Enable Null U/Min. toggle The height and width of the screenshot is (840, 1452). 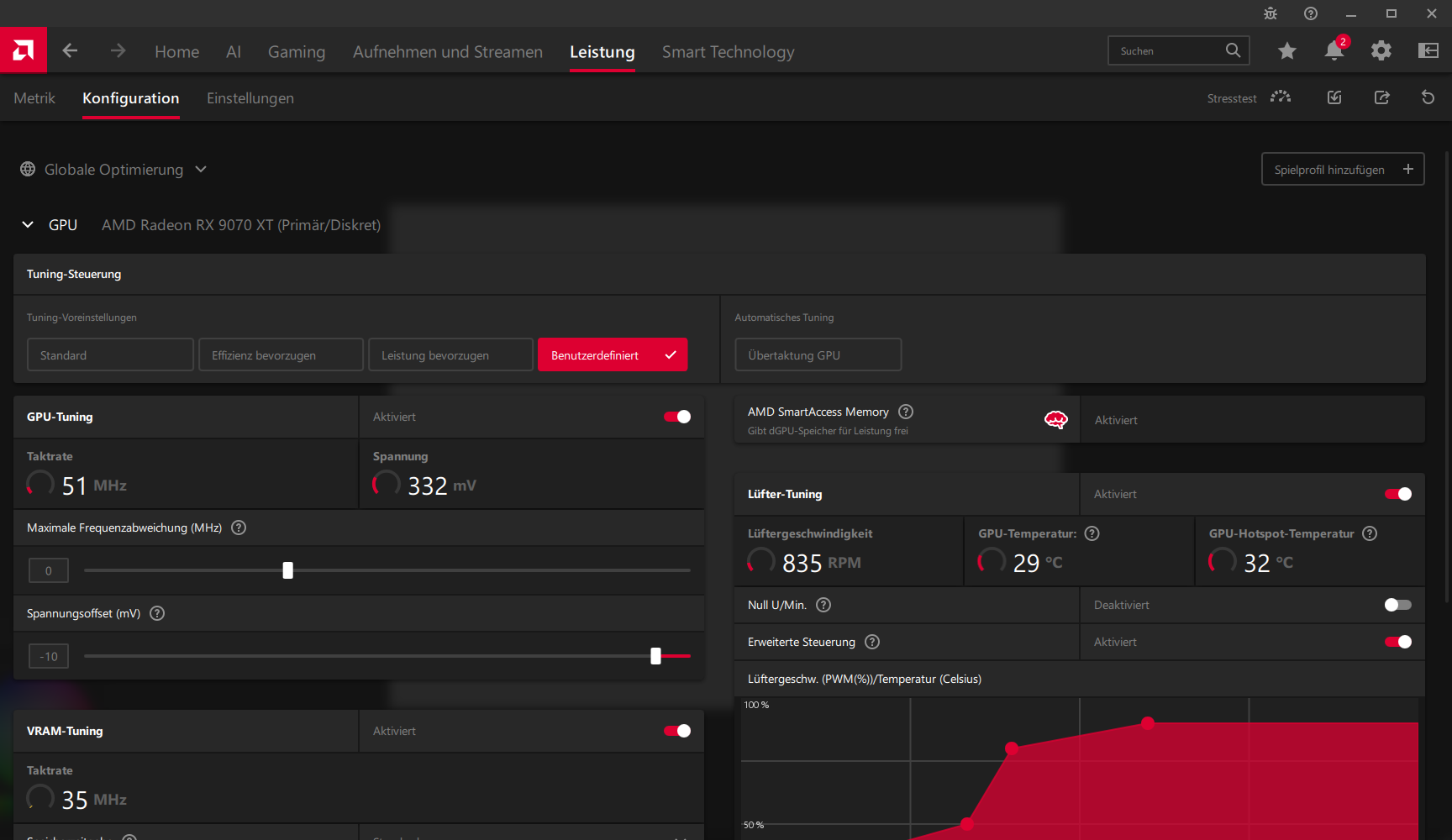pyautogui.click(x=1398, y=605)
